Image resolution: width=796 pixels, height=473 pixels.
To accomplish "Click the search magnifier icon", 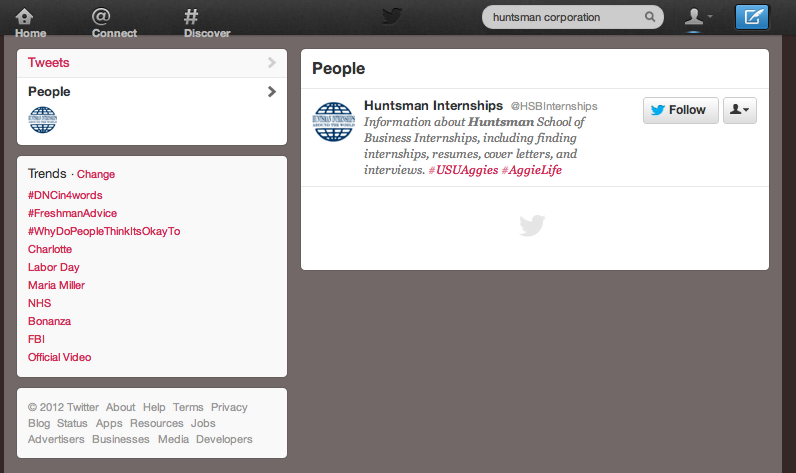I will click(650, 17).
